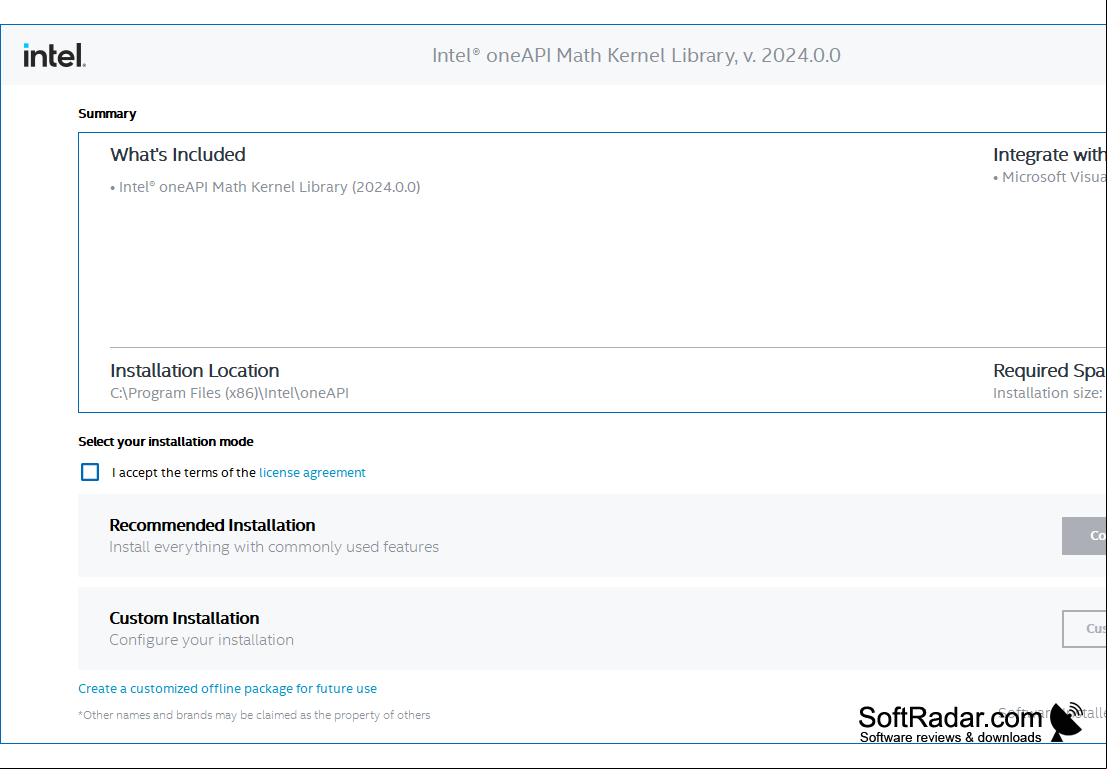Click the Intel oneAPI Math Kernel Library (2024.0.0) item

[x=265, y=187]
